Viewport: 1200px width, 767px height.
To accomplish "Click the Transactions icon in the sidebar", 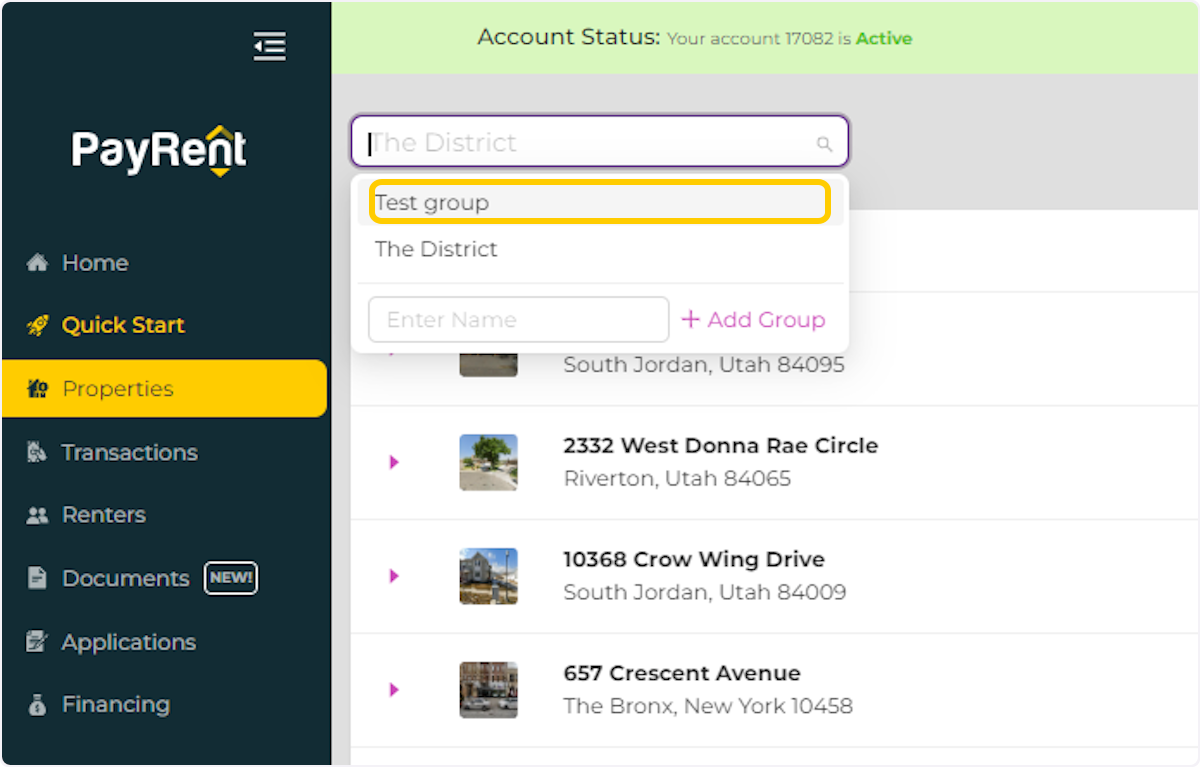I will [36, 452].
